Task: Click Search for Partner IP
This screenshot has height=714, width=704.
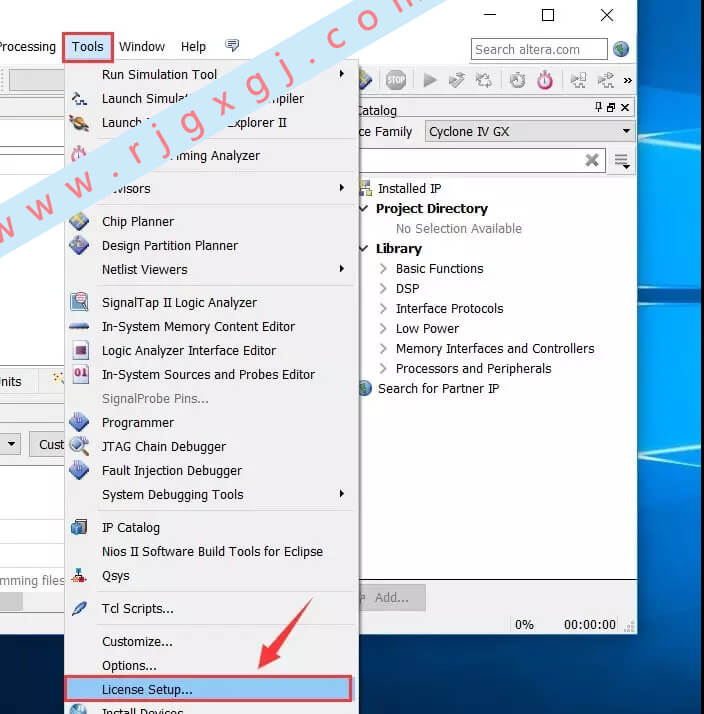Action: pos(438,389)
